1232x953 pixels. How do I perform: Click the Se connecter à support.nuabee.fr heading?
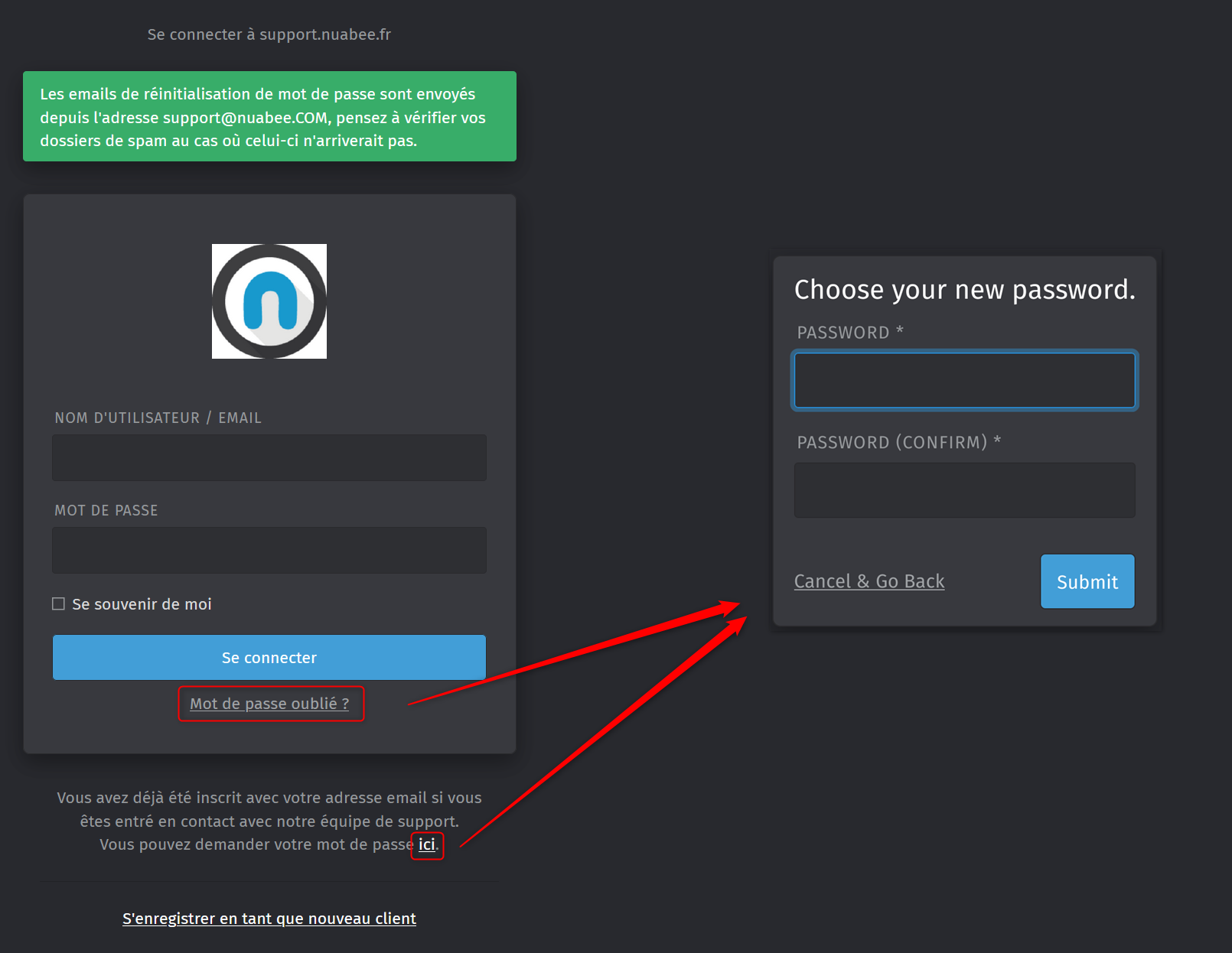tap(269, 34)
